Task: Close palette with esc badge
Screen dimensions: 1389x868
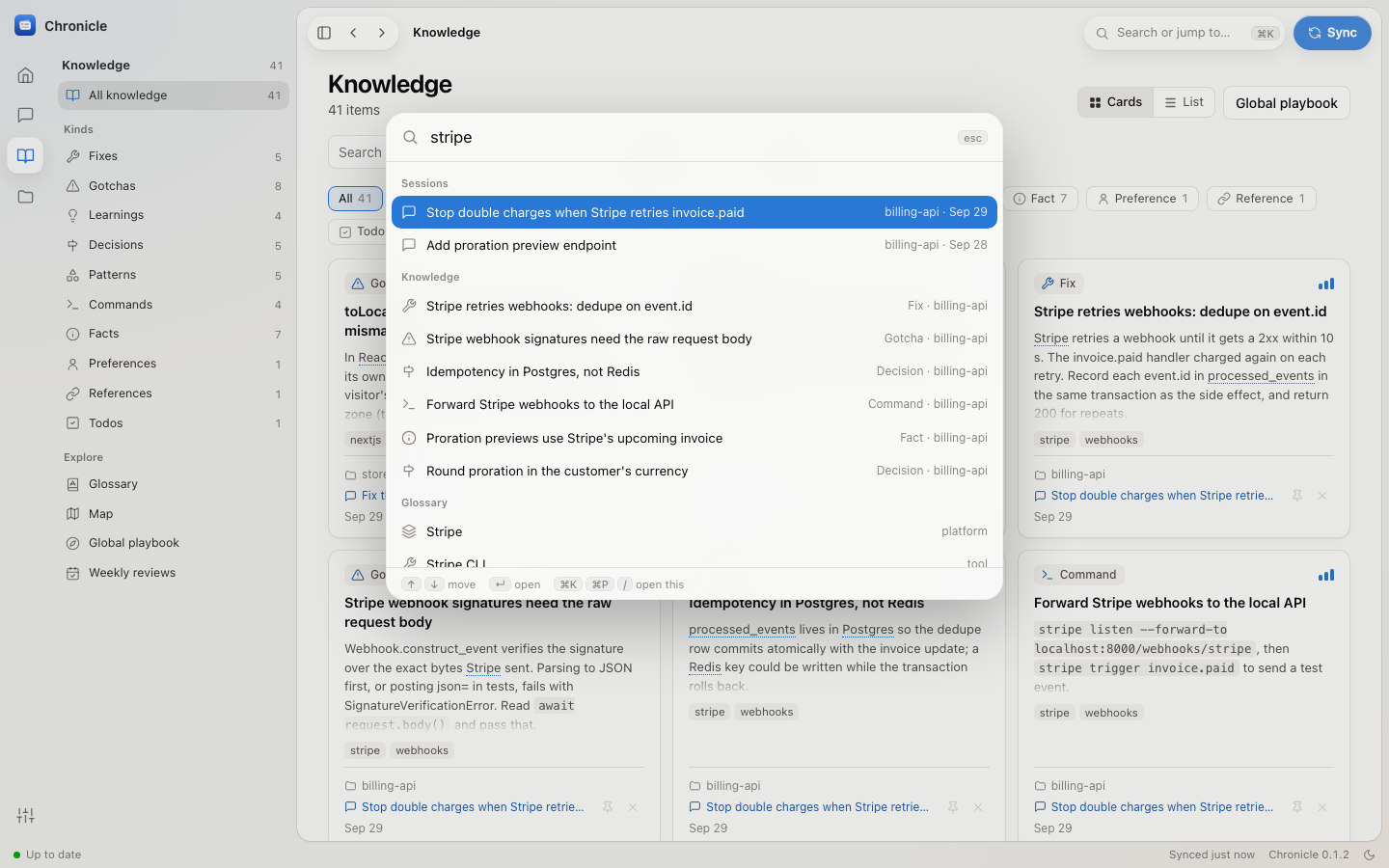Action: (x=972, y=138)
